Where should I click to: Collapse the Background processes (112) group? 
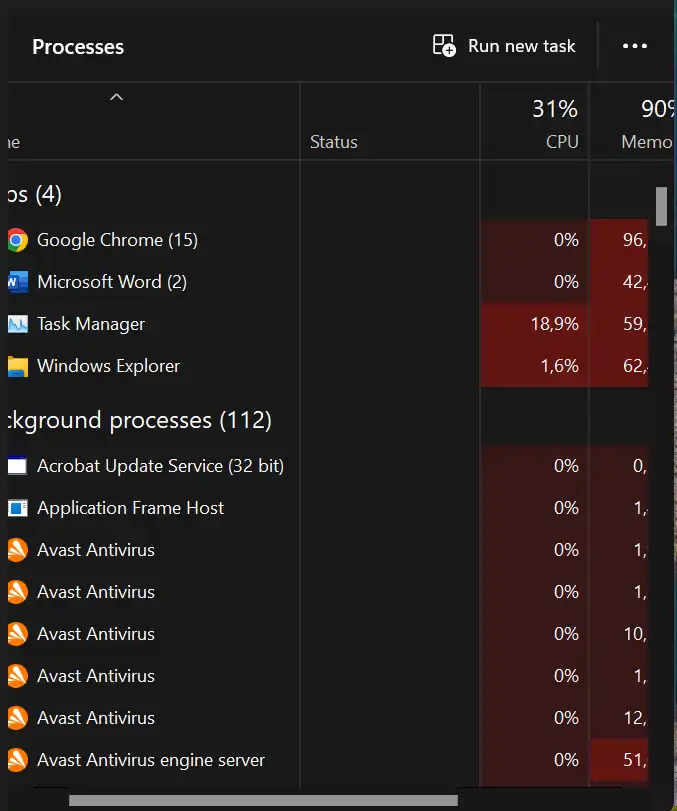[x=140, y=420]
